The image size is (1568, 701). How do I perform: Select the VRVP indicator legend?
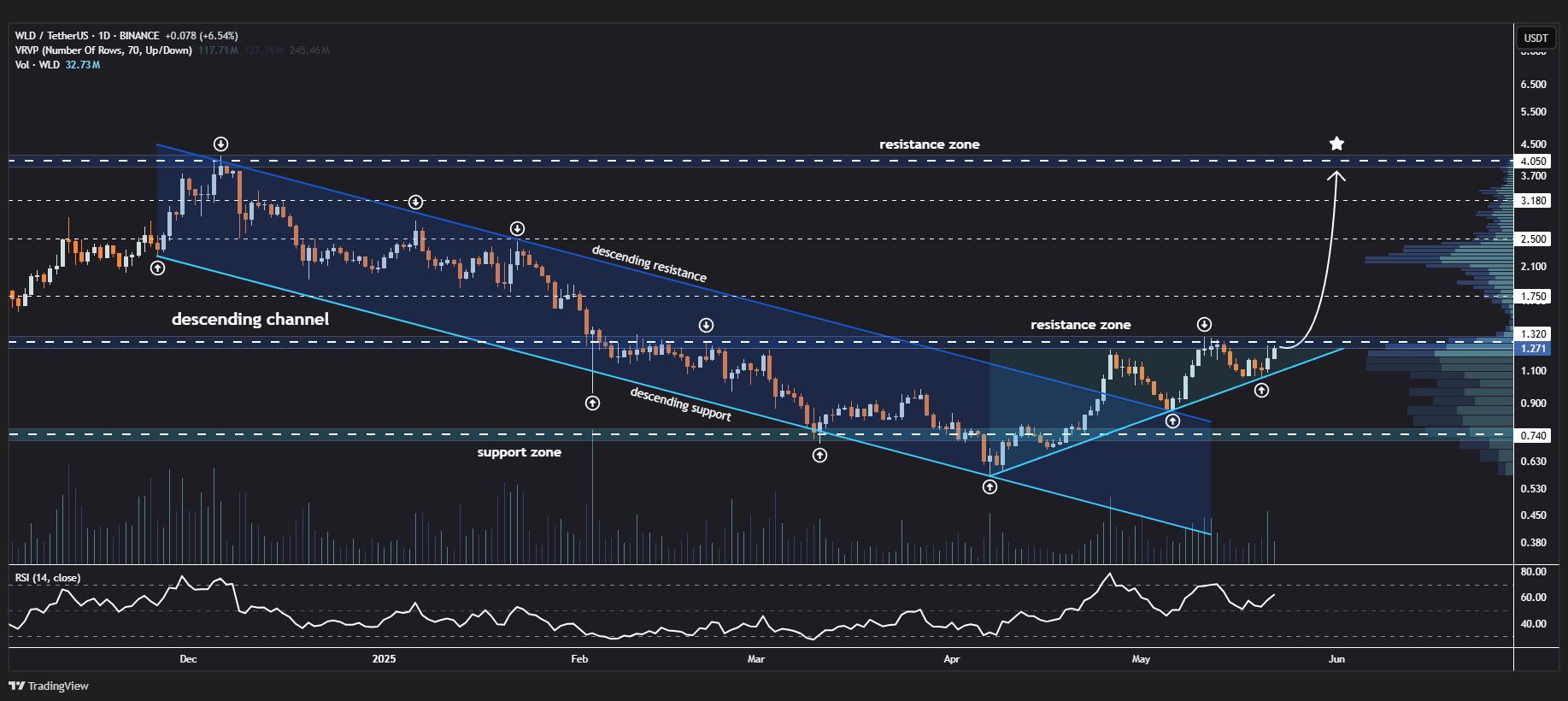103,50
